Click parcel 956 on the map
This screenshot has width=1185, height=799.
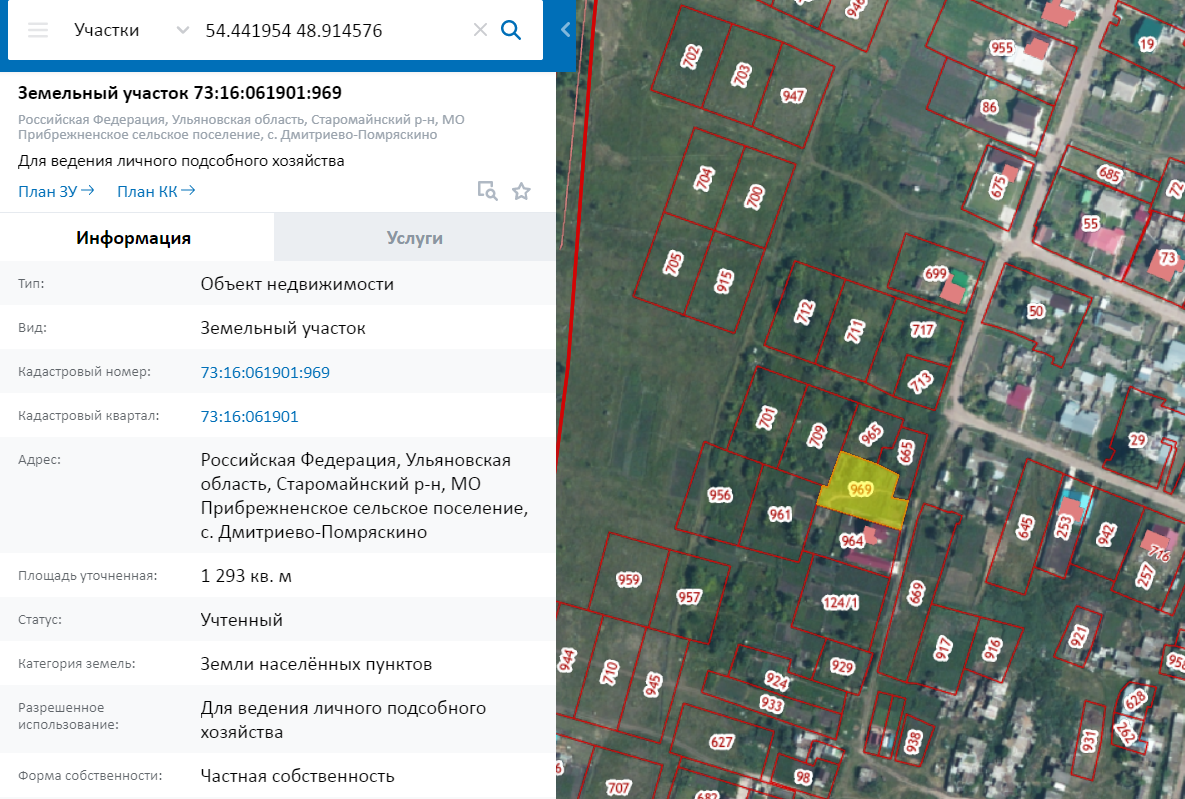point(719,495)
